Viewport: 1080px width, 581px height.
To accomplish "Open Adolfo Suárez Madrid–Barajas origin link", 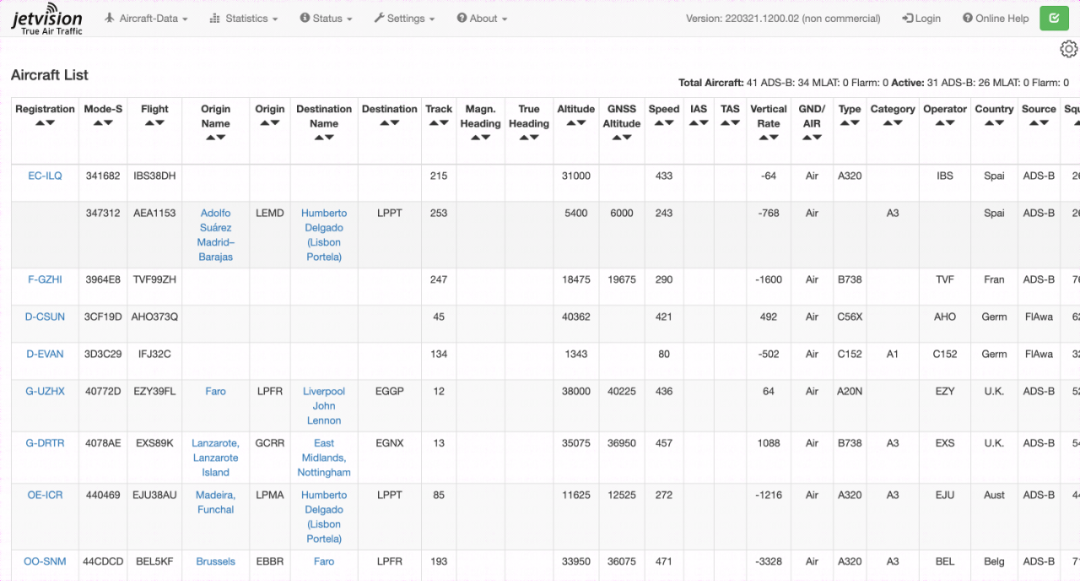I will (x=216, y=235).
